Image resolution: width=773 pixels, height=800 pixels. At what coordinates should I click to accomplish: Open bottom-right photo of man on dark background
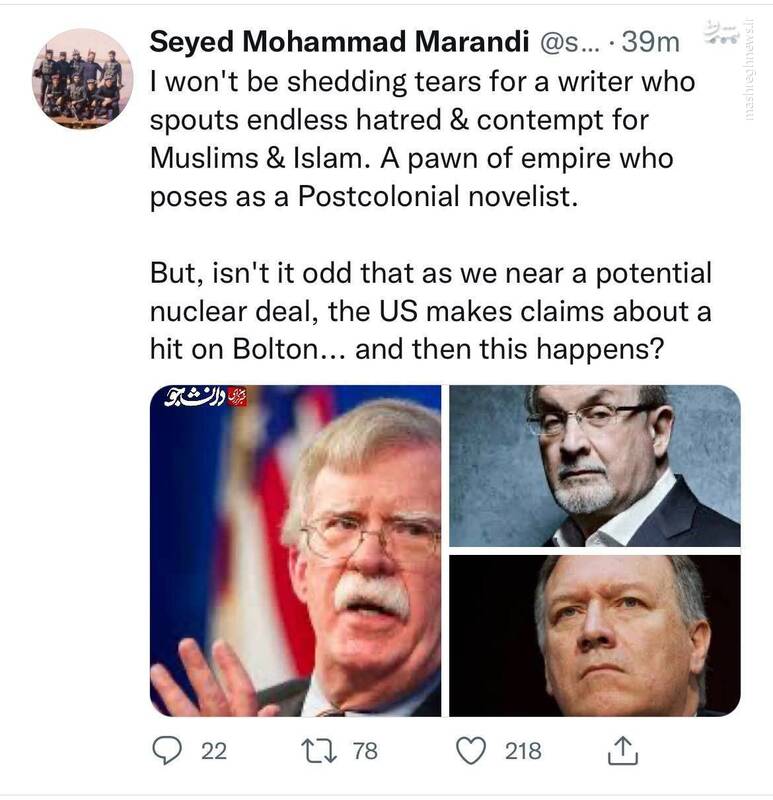(x=595, y=635)
